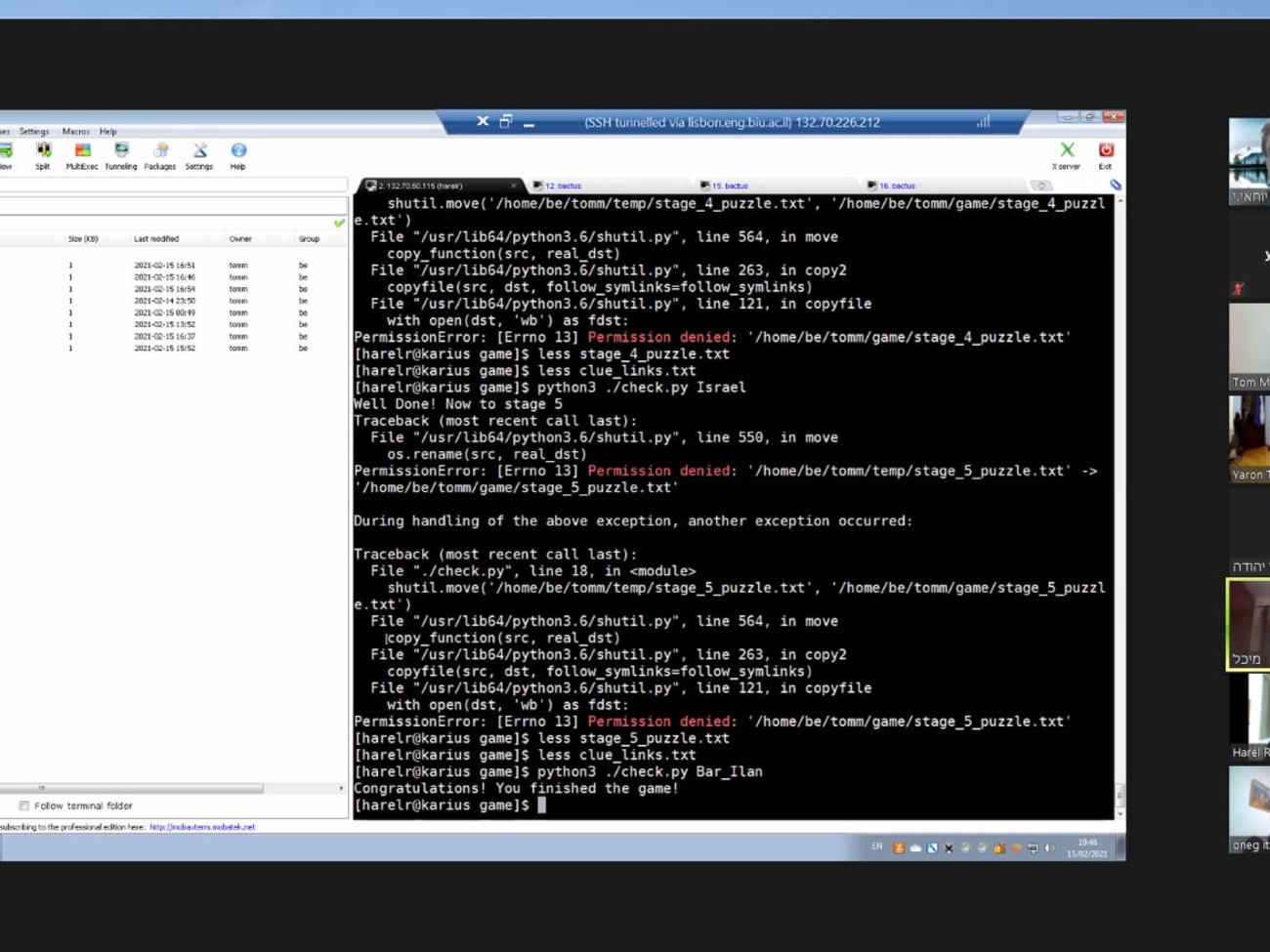
Task: Enable Follow terminal folder checkbox
Action: [x=24, y=807]
